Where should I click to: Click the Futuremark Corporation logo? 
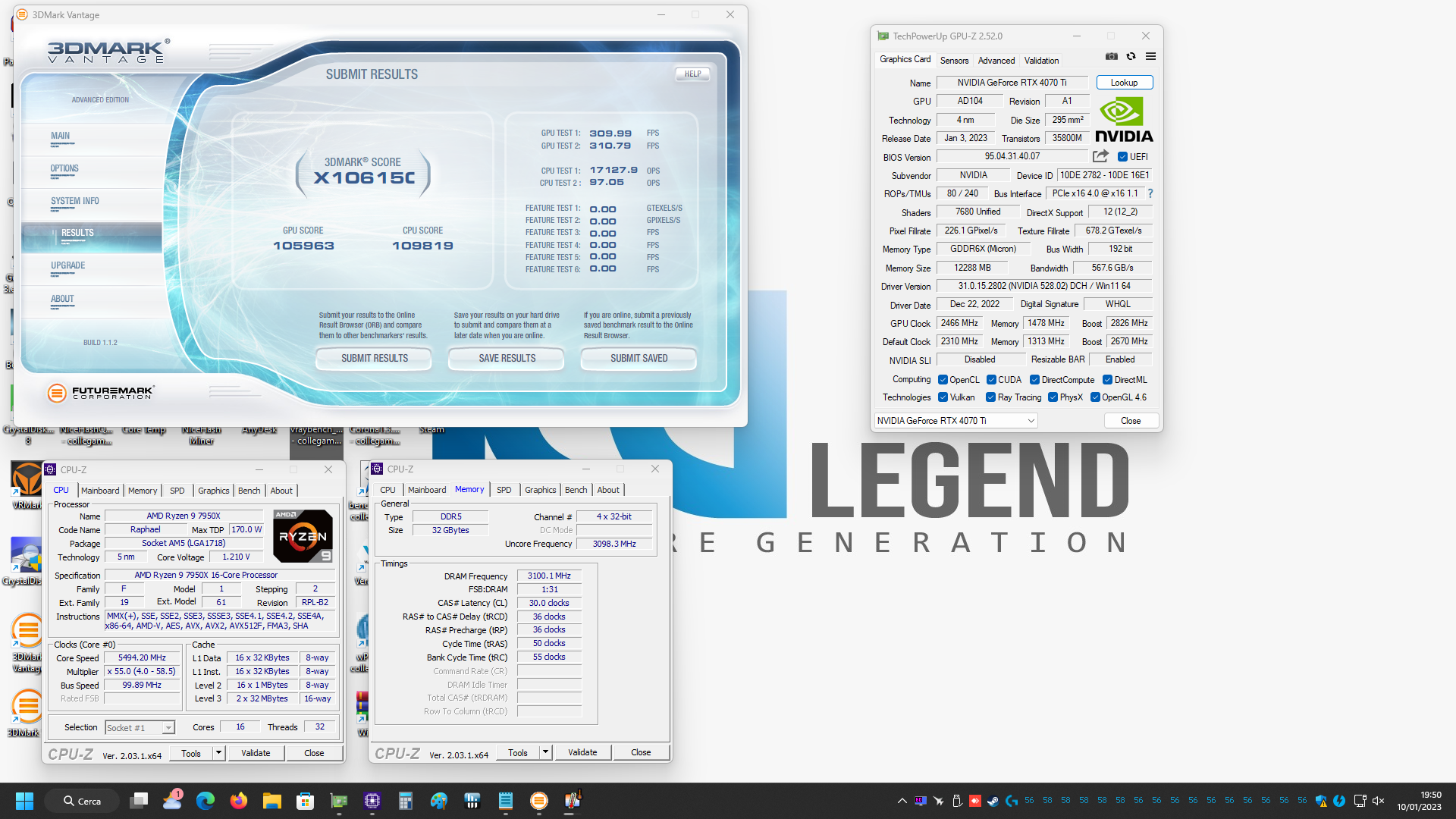pyautogui.click(x=101, y=392)
